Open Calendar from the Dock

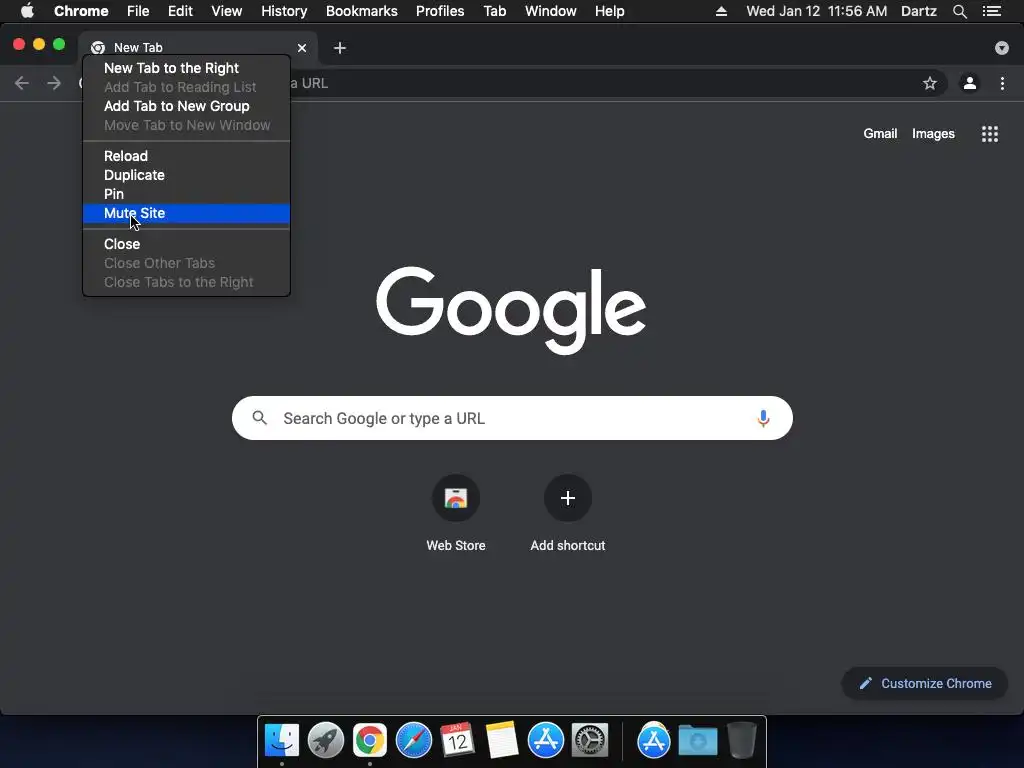[457, 740]
